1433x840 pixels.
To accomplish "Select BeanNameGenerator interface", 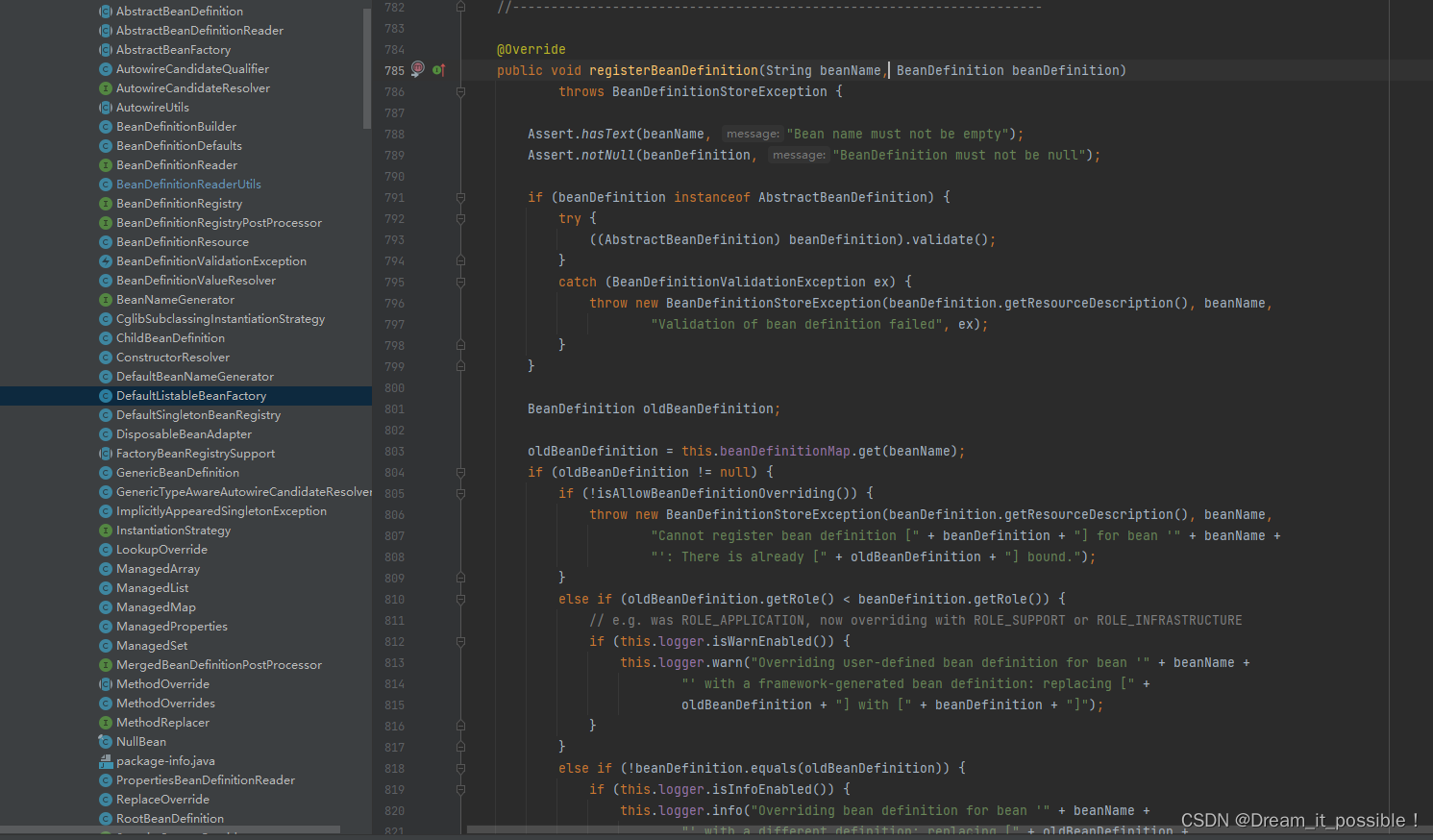I will point(175,300).
